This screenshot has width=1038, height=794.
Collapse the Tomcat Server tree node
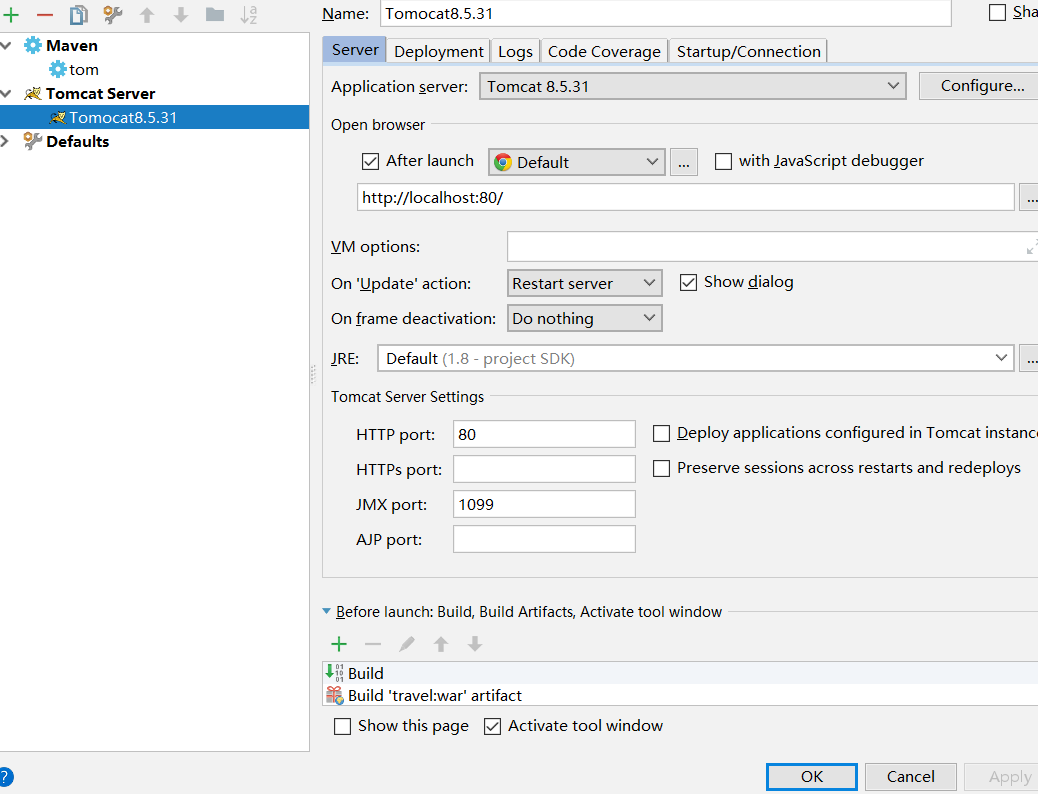[x=7, y=93]
